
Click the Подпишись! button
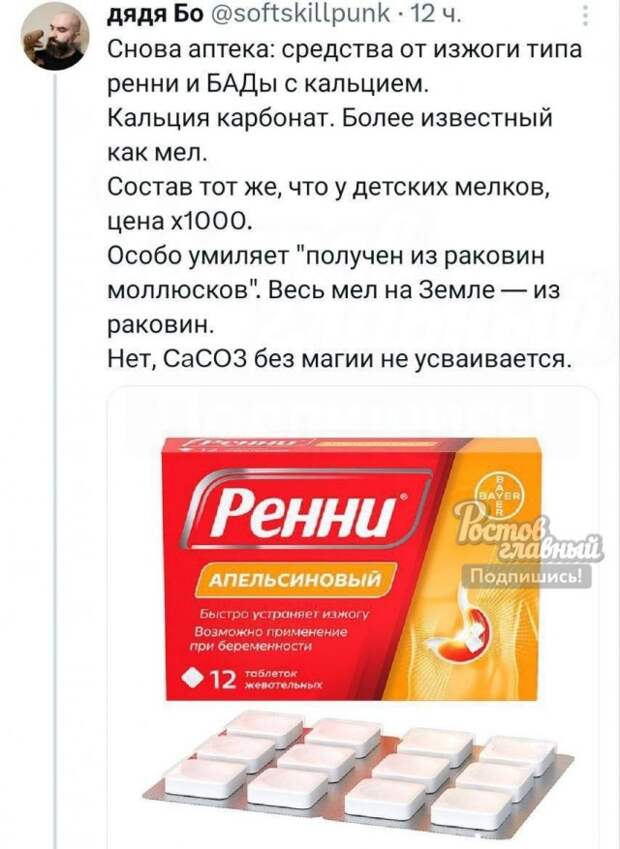pos(526,577)
